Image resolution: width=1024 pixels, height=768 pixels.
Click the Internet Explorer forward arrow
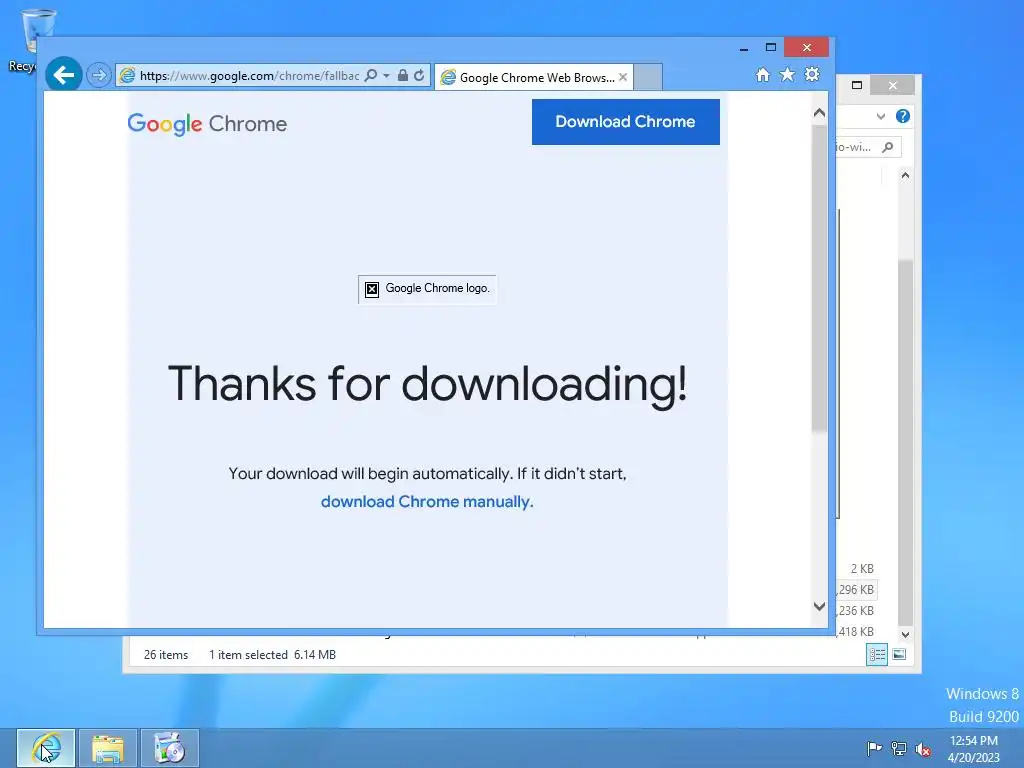click(99, 75)
